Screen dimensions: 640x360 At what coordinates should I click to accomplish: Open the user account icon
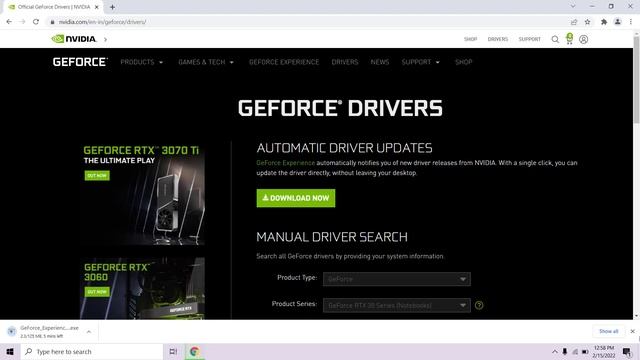(x=584, y=39)
